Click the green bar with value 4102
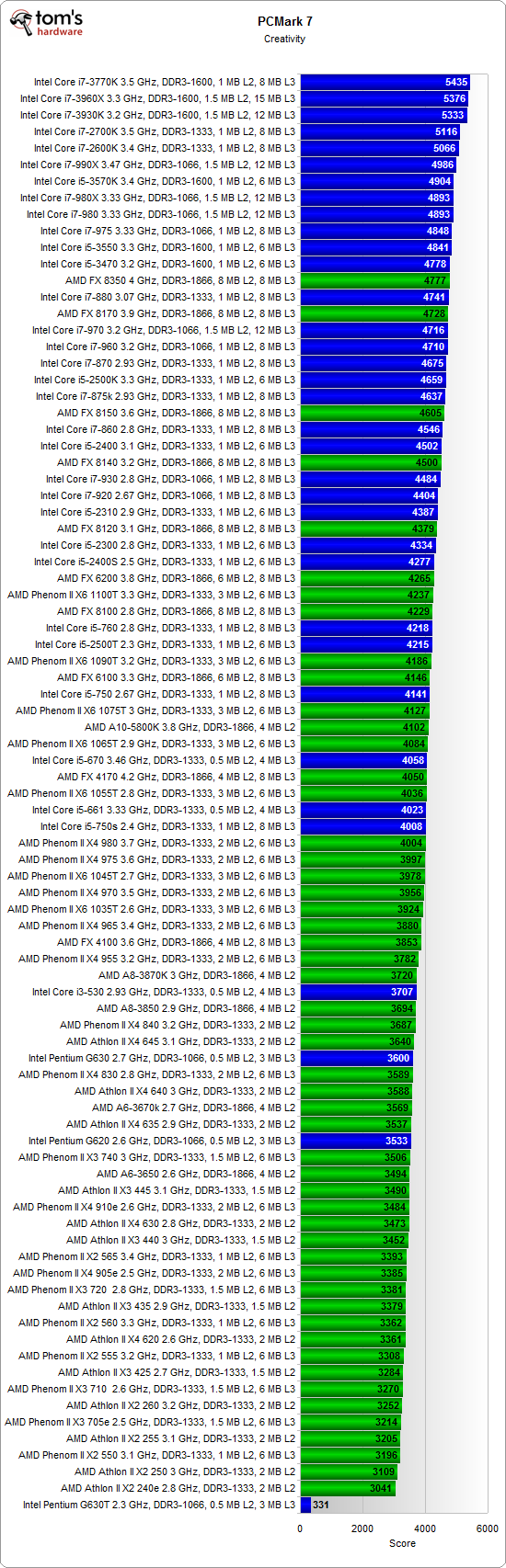The height and width of the screenshot is (1568, 506). (364, 727)
